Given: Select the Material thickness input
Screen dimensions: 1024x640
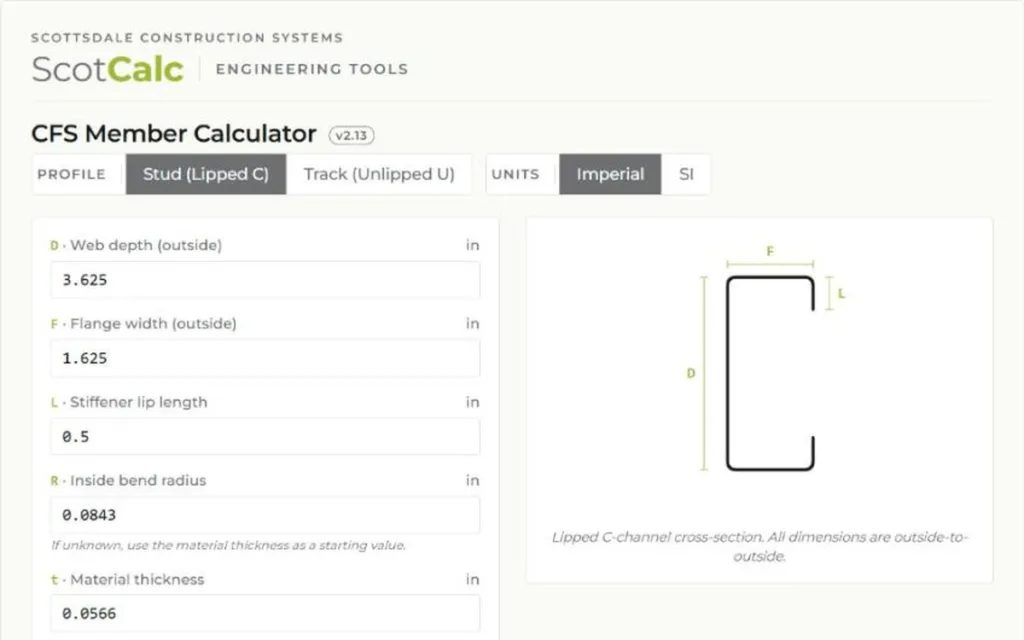Looking at the screenshot, I should coord(265,613).
